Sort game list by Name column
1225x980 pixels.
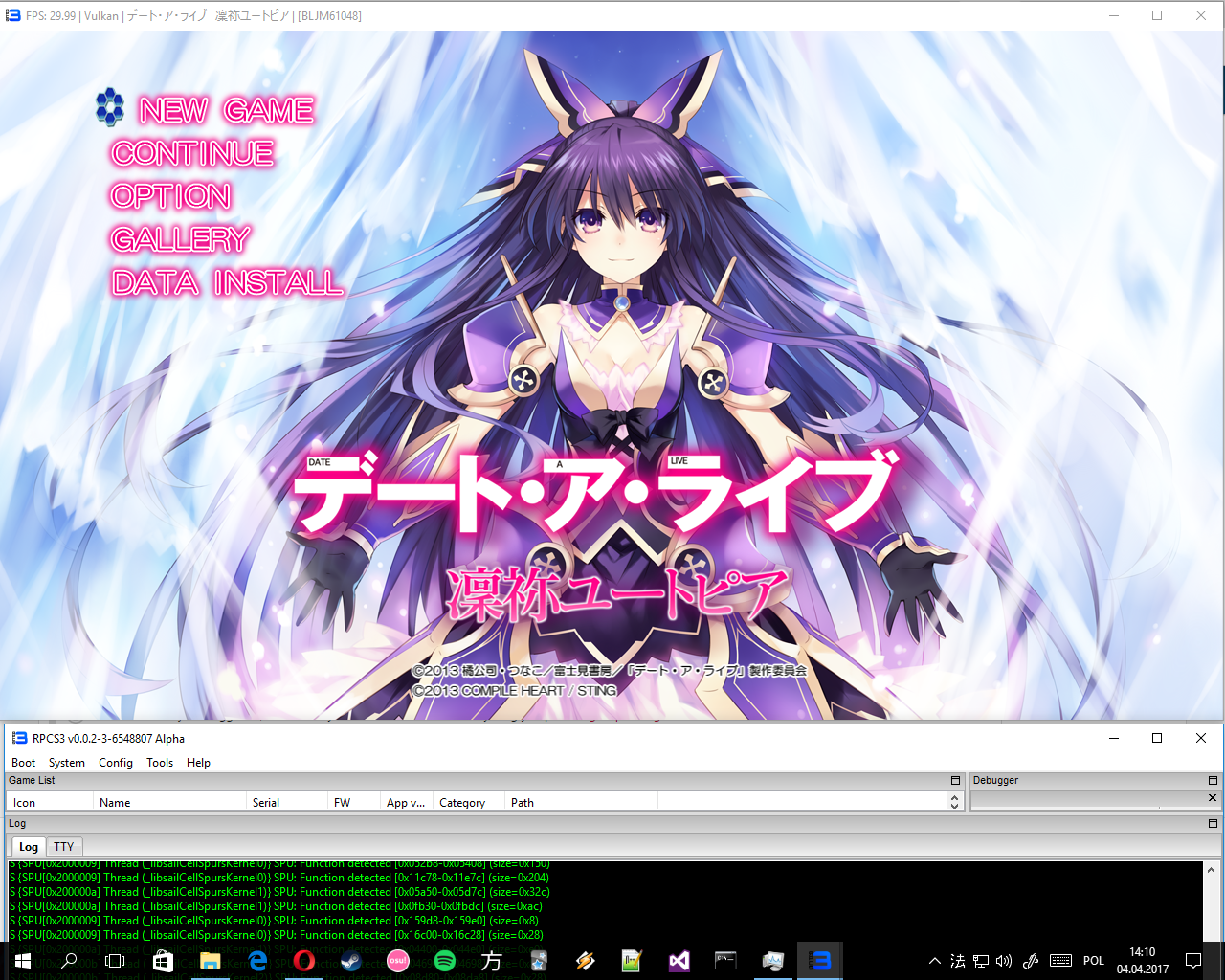(x=169, y=802)
